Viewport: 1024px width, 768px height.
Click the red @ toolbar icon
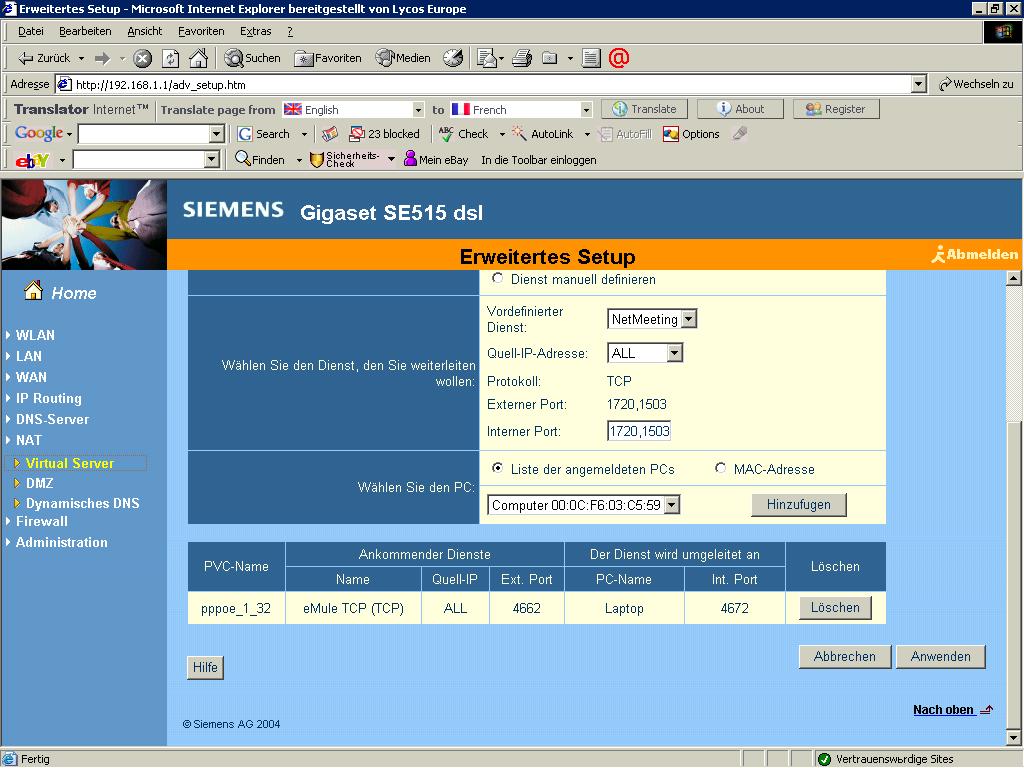618,57
